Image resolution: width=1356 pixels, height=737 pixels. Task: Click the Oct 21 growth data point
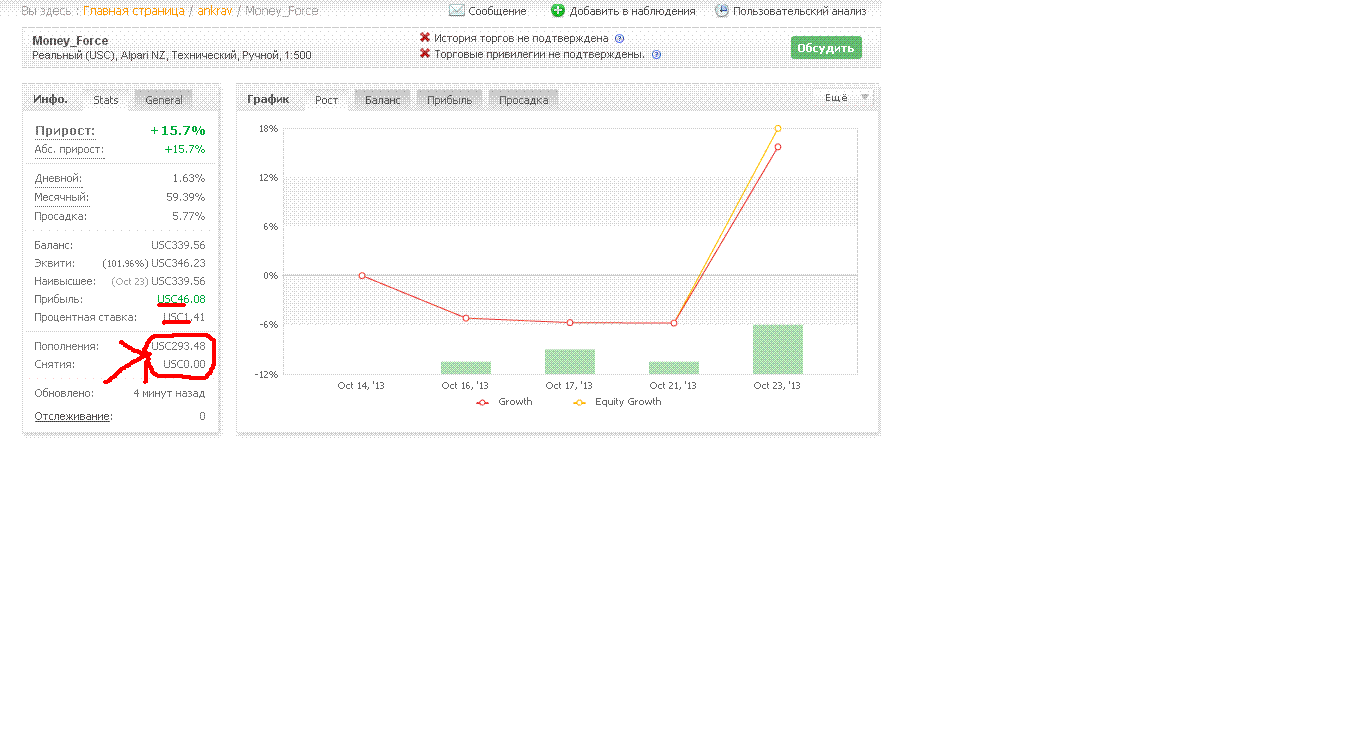point(674,323)
